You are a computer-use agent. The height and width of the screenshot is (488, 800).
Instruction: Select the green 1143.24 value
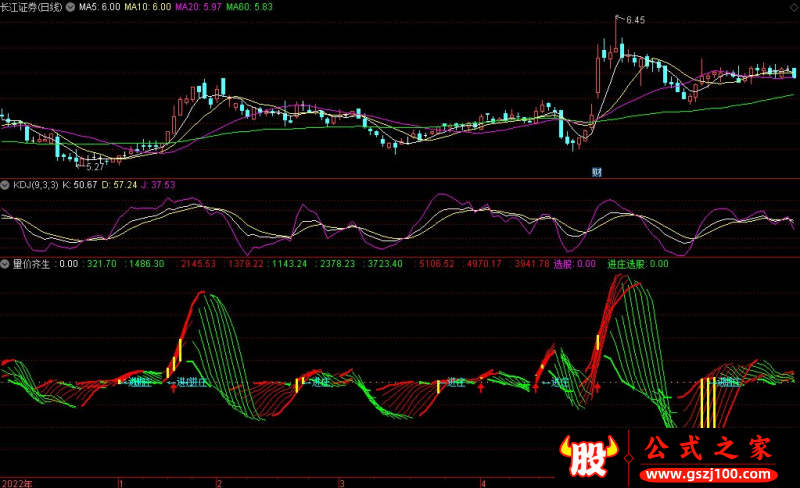(289, 264)
